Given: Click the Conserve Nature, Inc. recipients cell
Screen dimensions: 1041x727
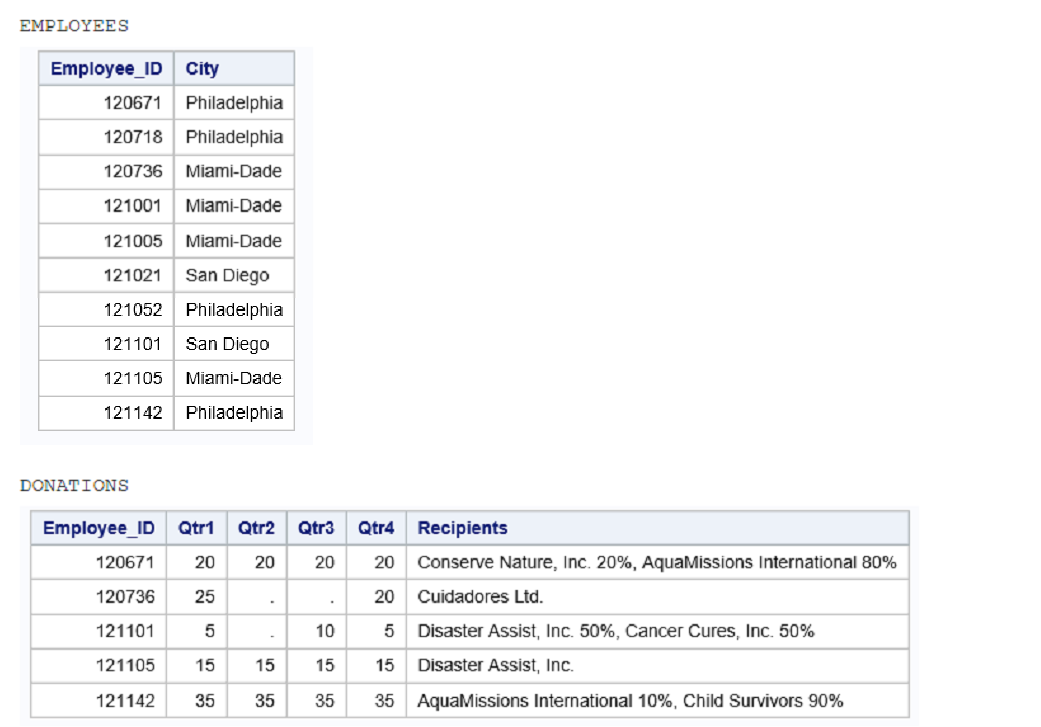Looking at the screenshot, I should click(x=656, y=562).
